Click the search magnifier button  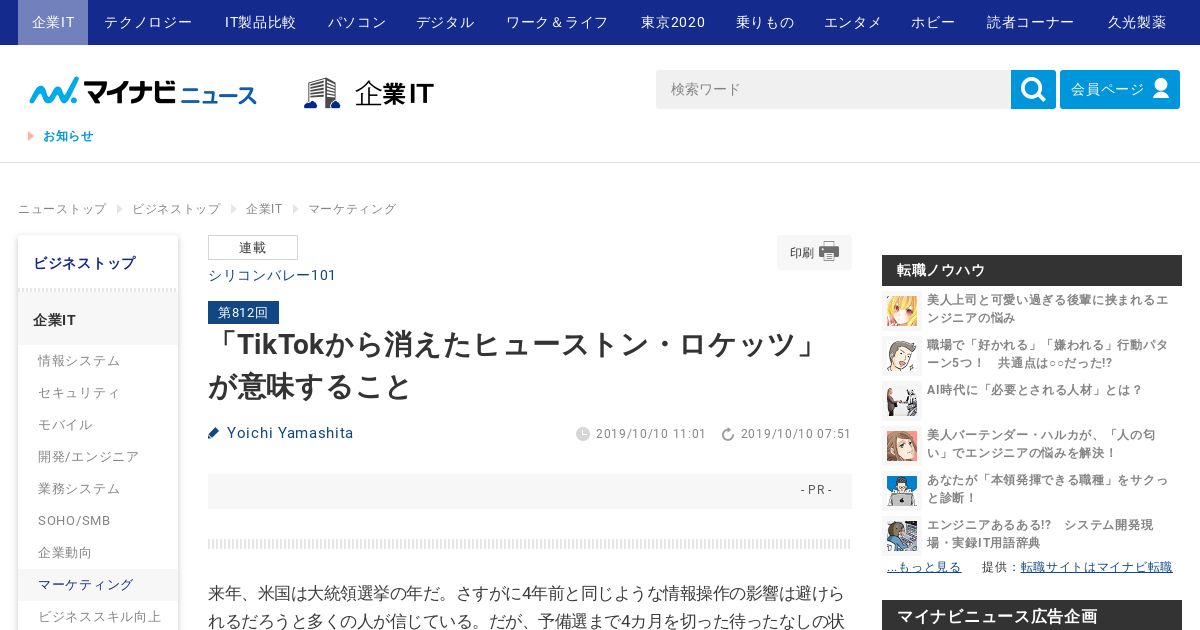coord(1033,89)
